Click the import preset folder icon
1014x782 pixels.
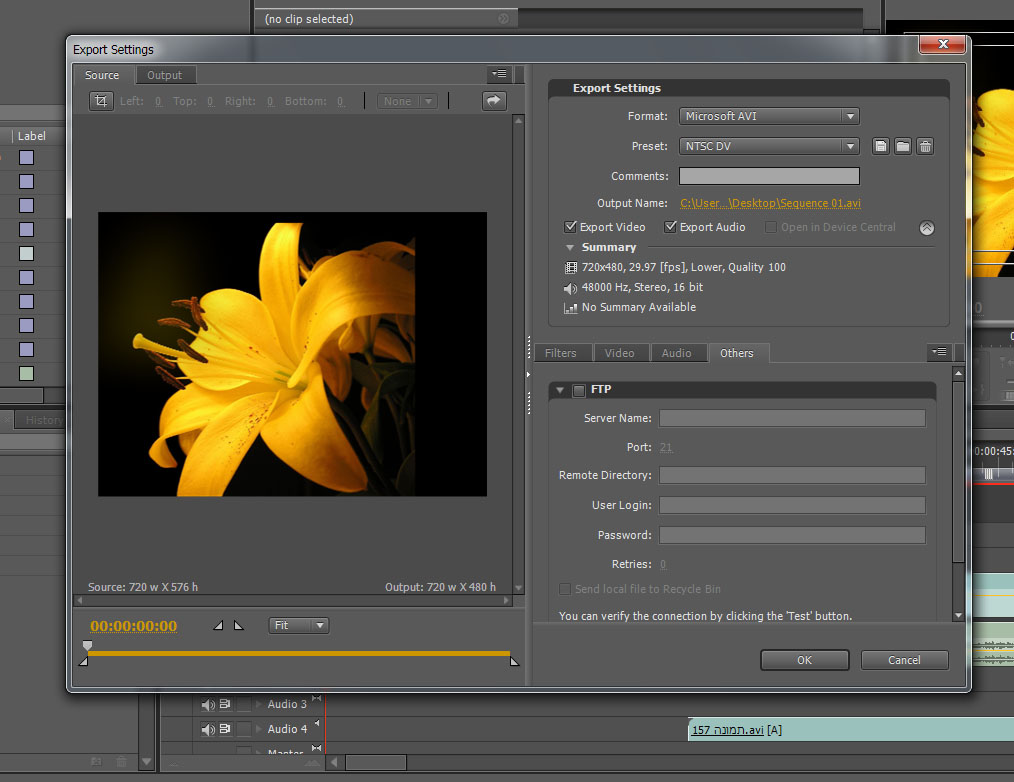click(903, 146)
